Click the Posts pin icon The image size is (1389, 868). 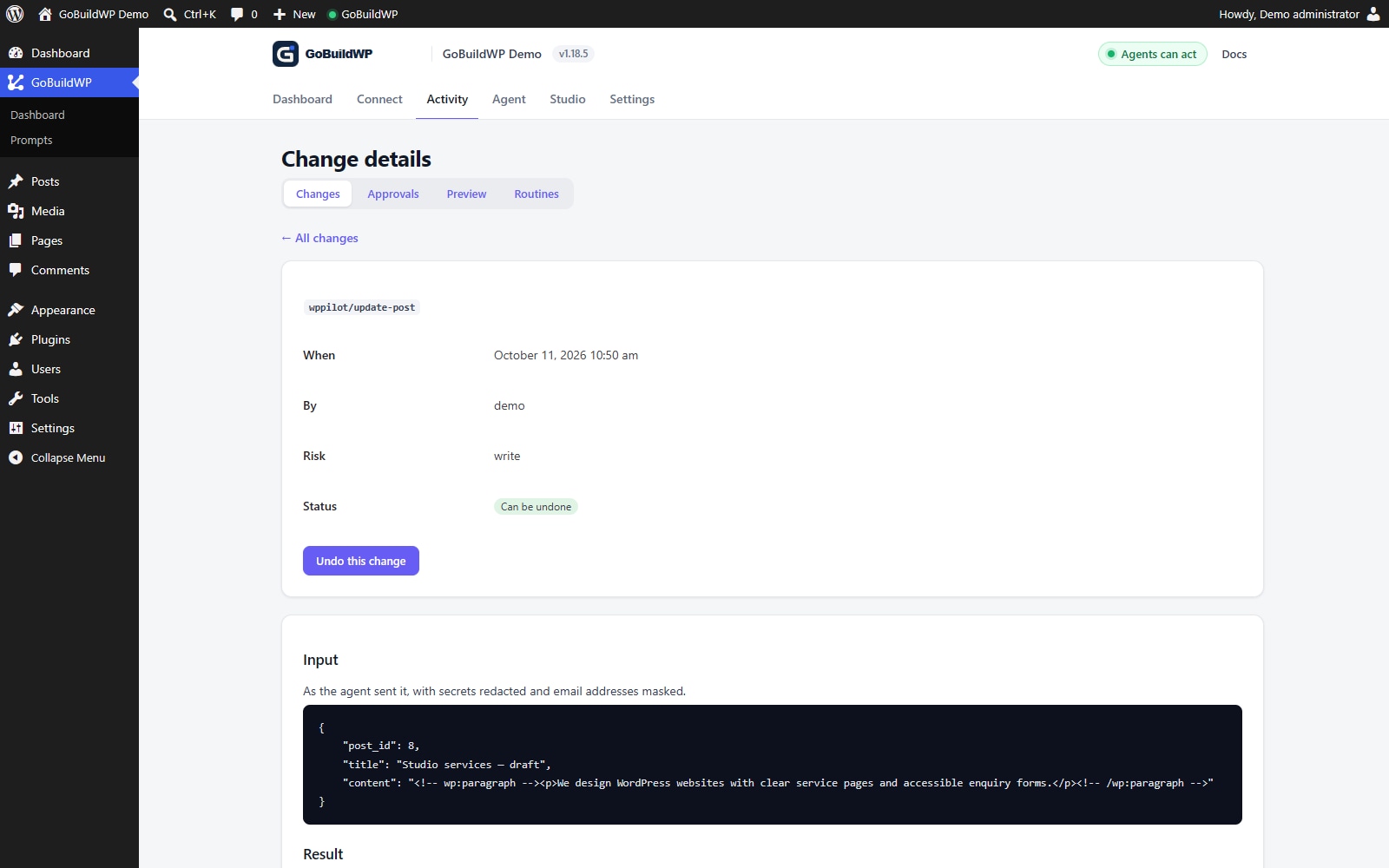[16, 181]
